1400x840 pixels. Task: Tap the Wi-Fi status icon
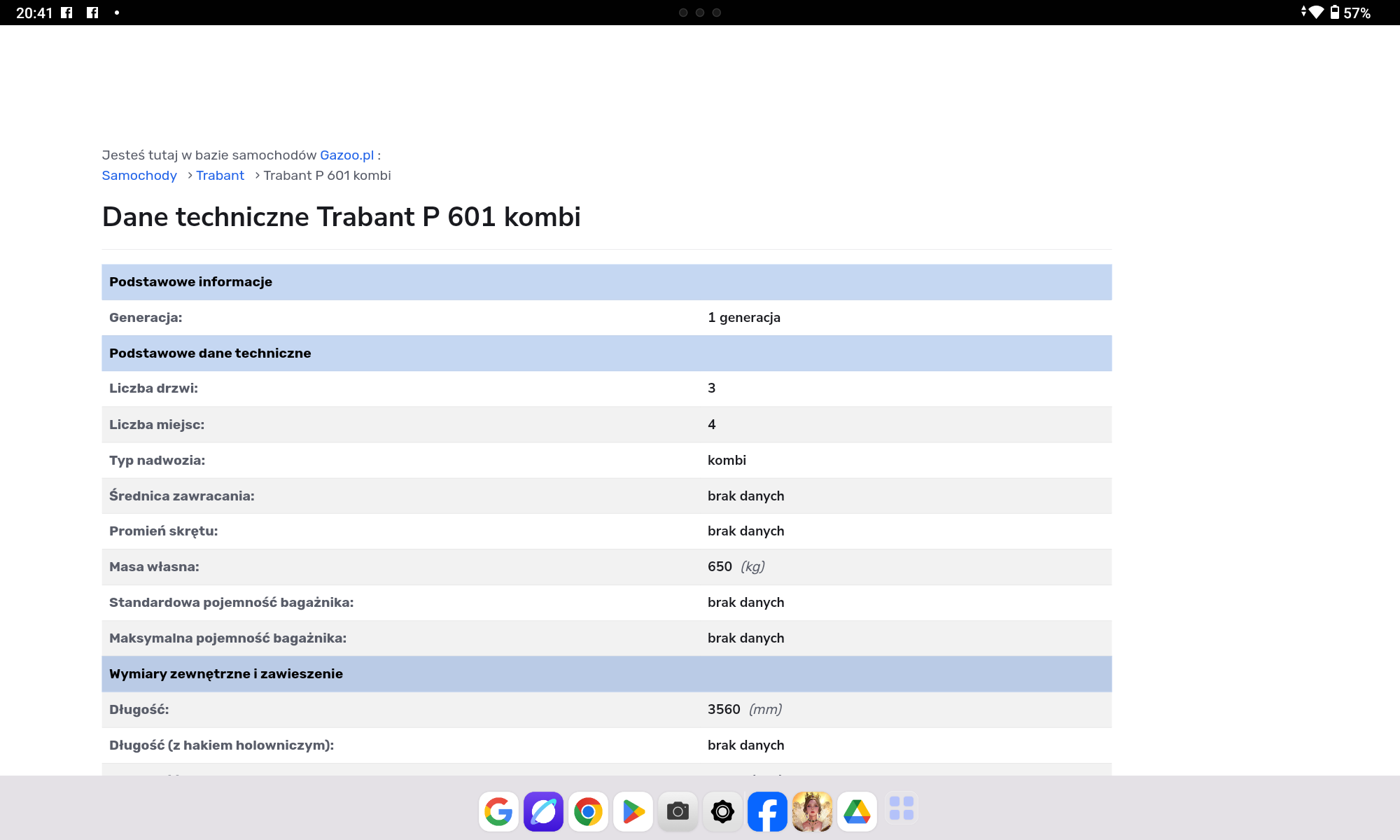pos(1316,13)
